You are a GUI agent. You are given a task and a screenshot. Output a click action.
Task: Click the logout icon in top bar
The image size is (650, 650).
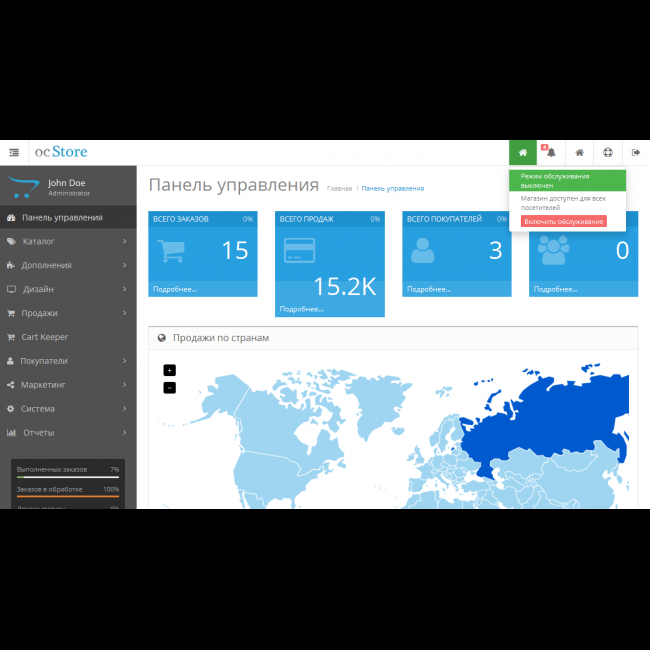point(636,153)
